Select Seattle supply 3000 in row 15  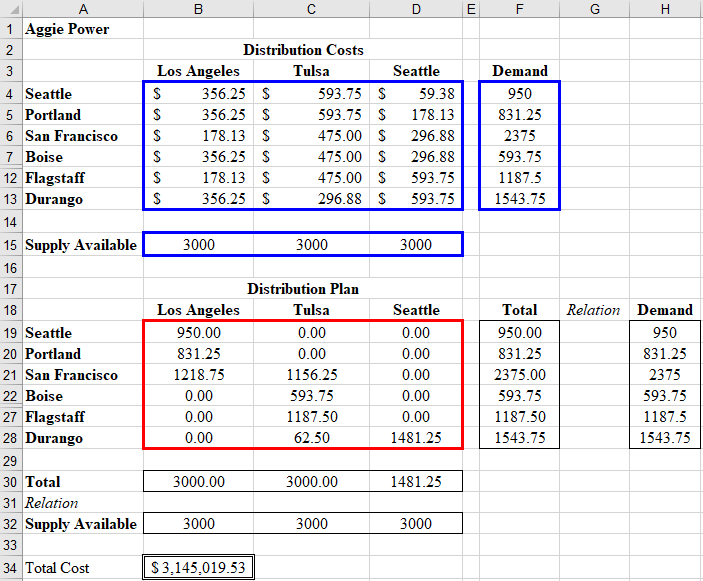416,245
